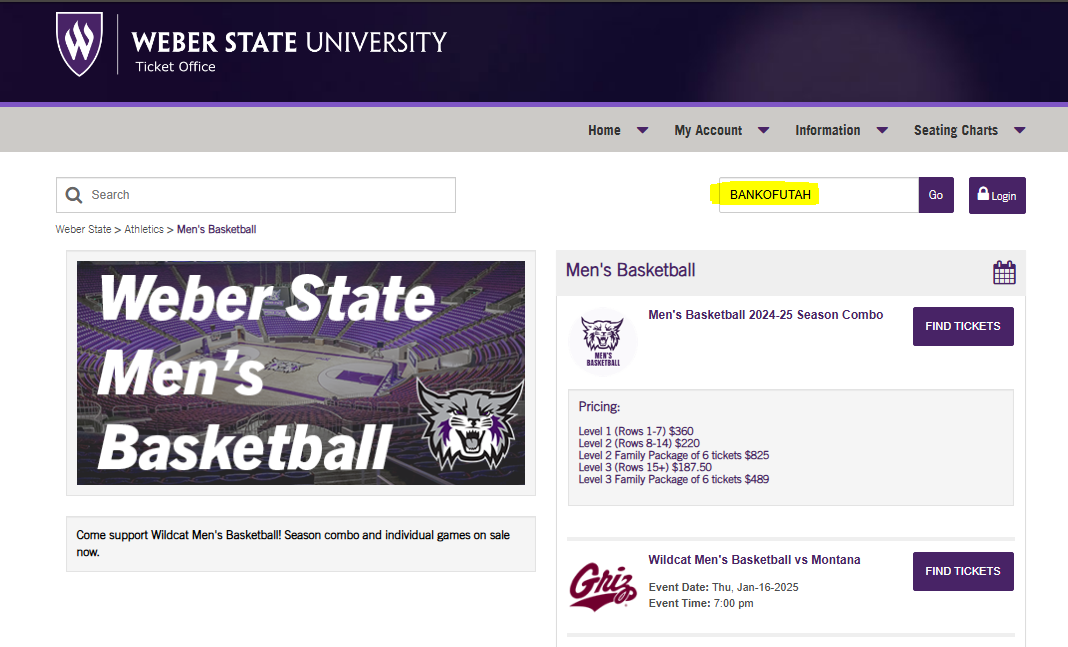Click the Men's Basketball breadcrumb link
1068x647 pixels.
pos(217,230)
